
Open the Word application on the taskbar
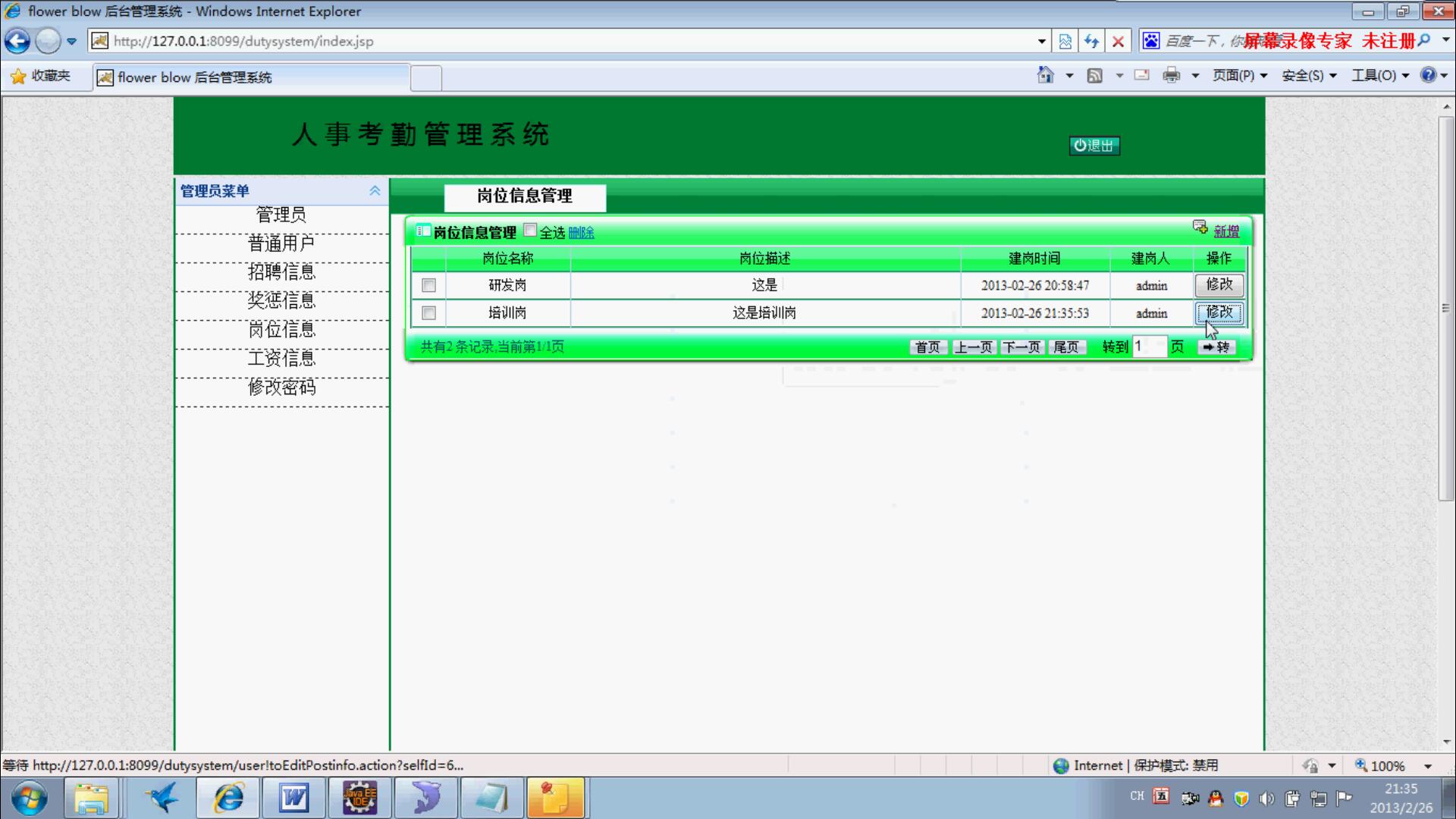[293, 799]
